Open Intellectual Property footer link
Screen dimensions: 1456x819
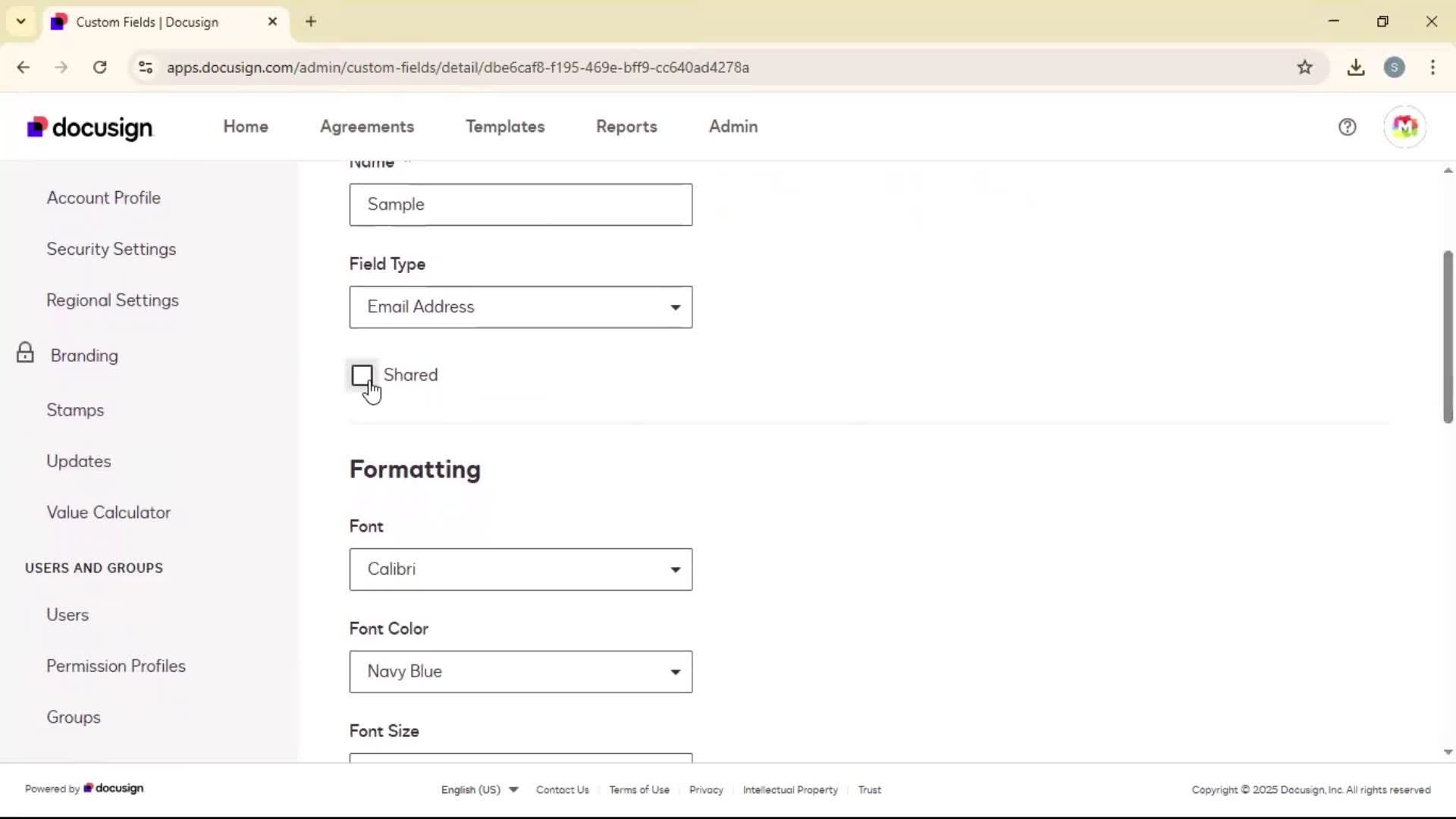[790, 789]
